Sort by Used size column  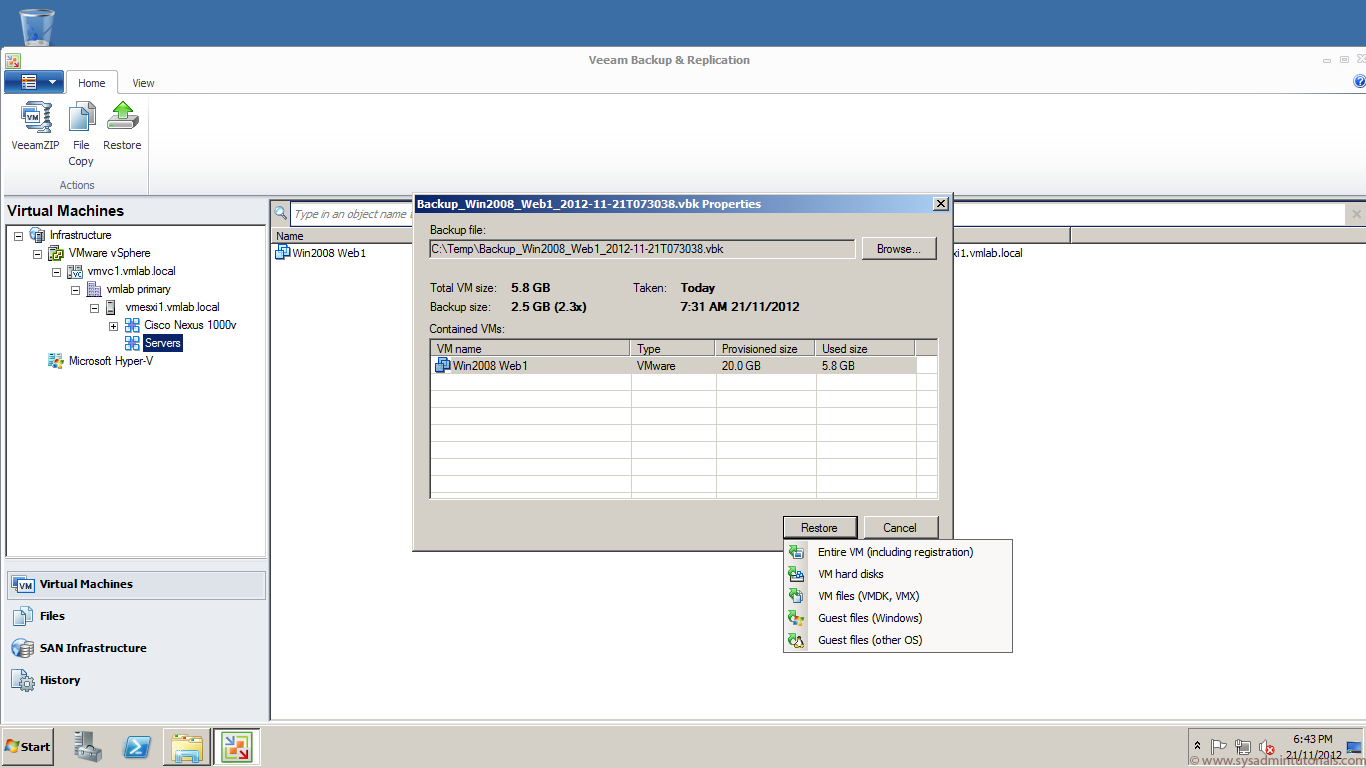866,349
